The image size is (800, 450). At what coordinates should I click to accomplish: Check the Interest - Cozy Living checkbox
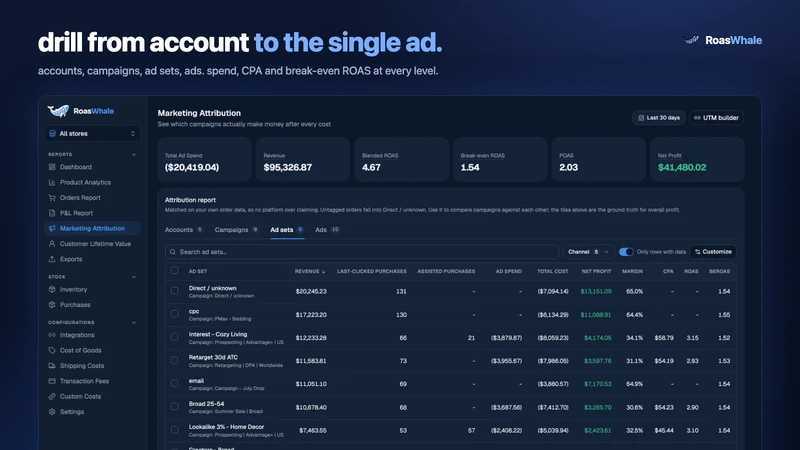174,337
